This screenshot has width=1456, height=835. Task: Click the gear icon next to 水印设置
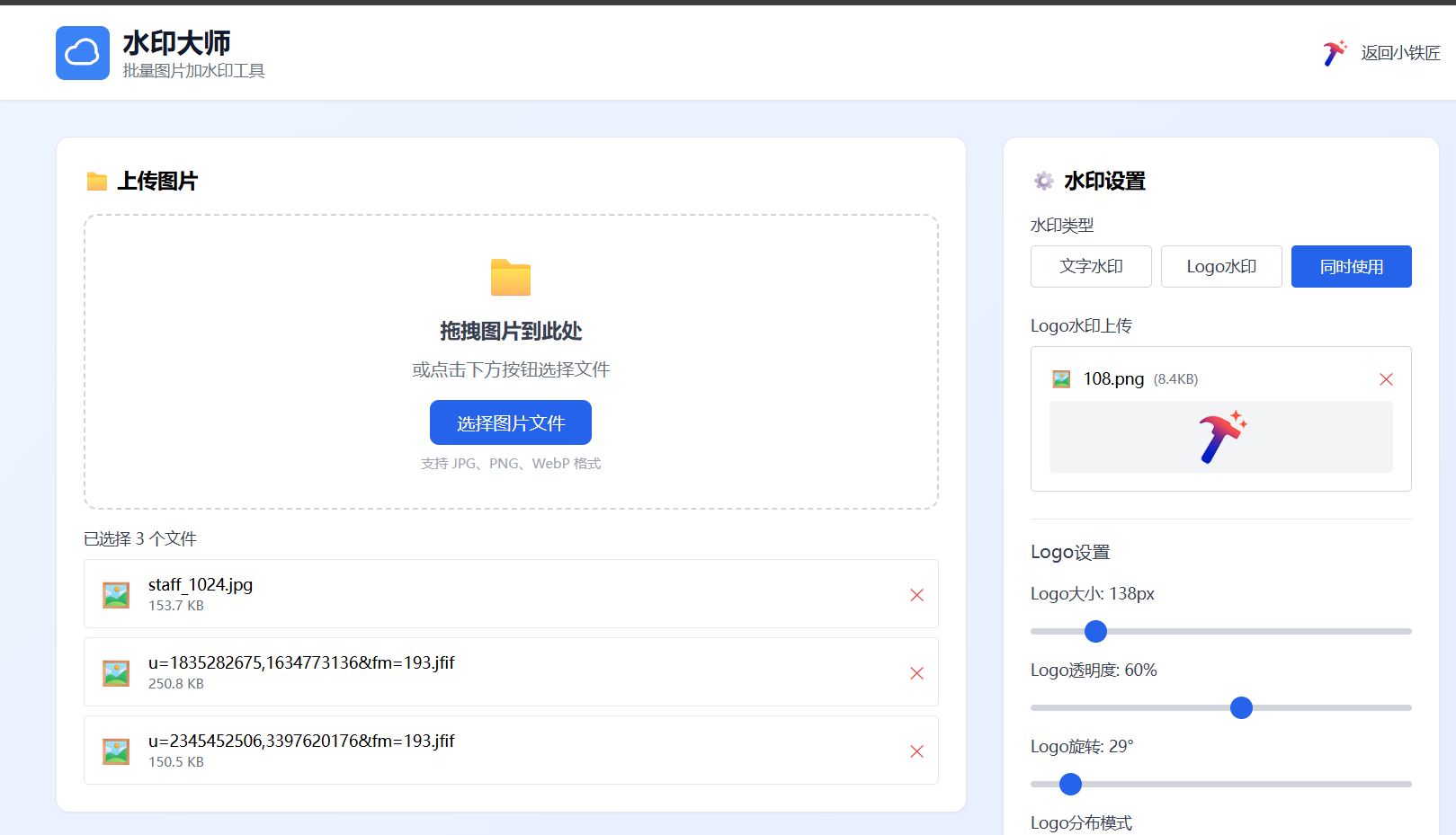click(1043, 182)
